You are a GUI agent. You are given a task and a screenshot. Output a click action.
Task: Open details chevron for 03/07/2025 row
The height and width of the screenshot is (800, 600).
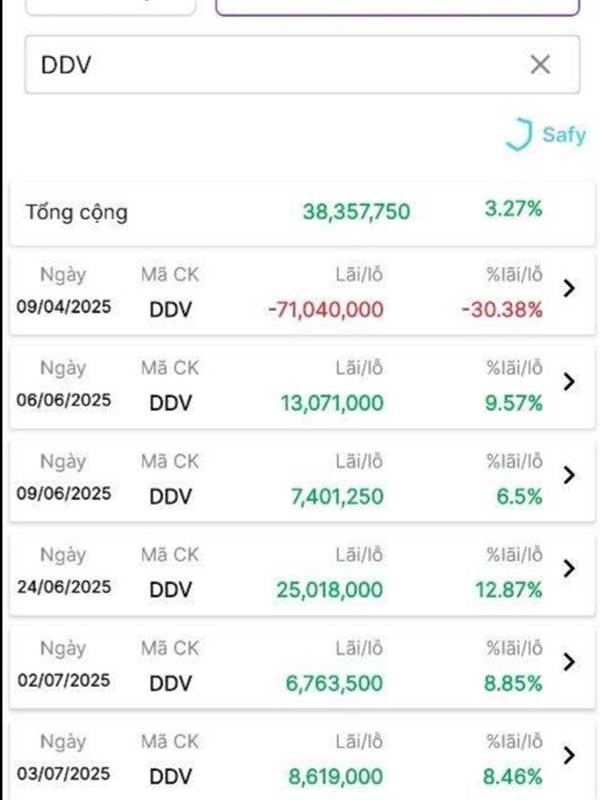pyautogui.click(x=569, y=755)
